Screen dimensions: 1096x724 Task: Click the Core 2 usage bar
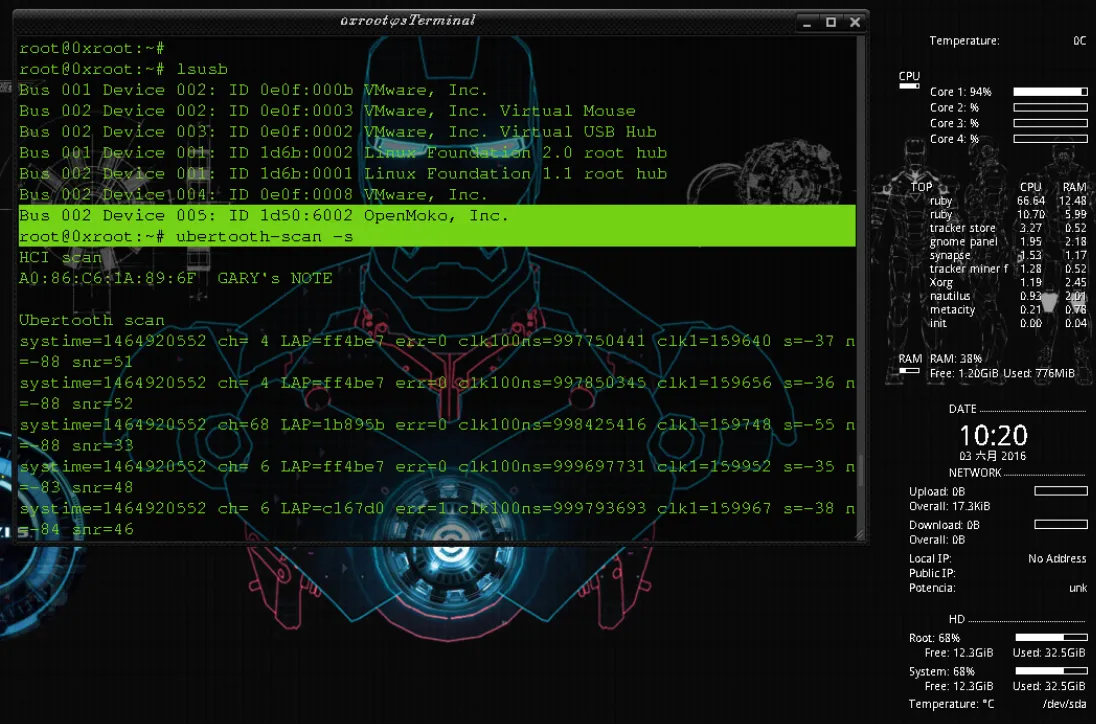click(x=1051, y=108)
